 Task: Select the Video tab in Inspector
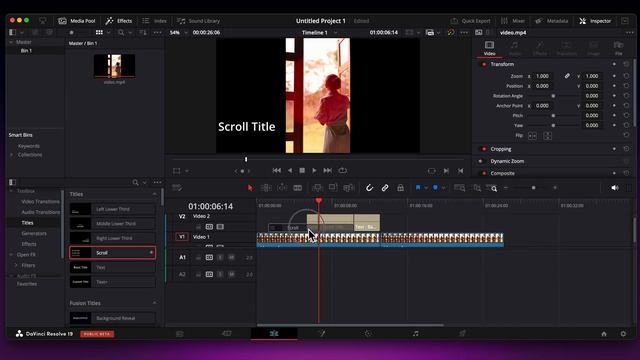point(489,48)
